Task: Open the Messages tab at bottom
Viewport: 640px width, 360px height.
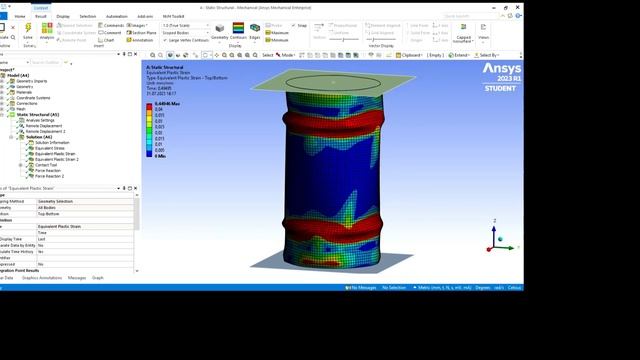Action: tap(77, 278)
